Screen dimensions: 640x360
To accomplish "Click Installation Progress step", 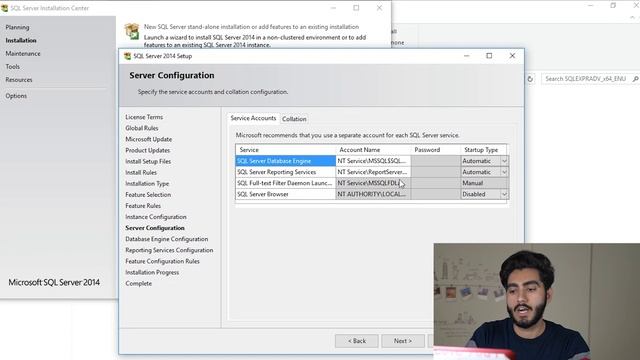I will coord(152,272).
